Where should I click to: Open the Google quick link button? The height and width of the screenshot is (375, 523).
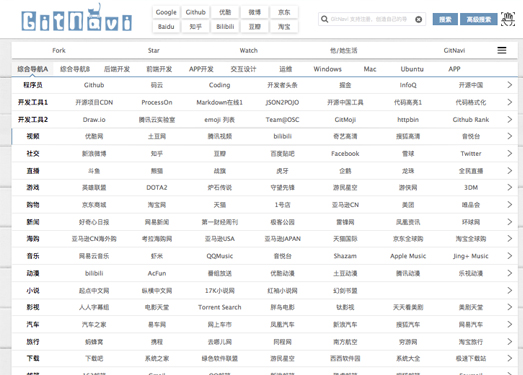(x=166, y=12)
